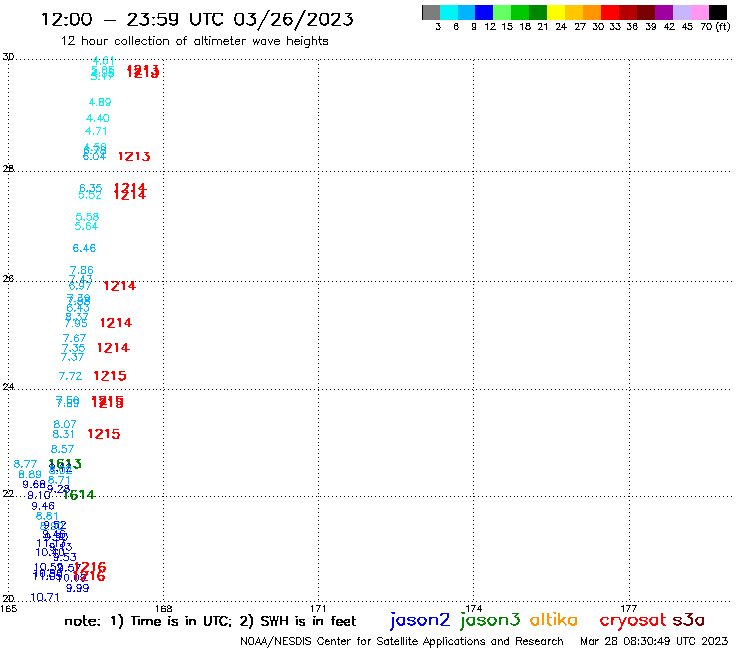
Task: Click the altika satellite legend label
Action: coord(554,620)
